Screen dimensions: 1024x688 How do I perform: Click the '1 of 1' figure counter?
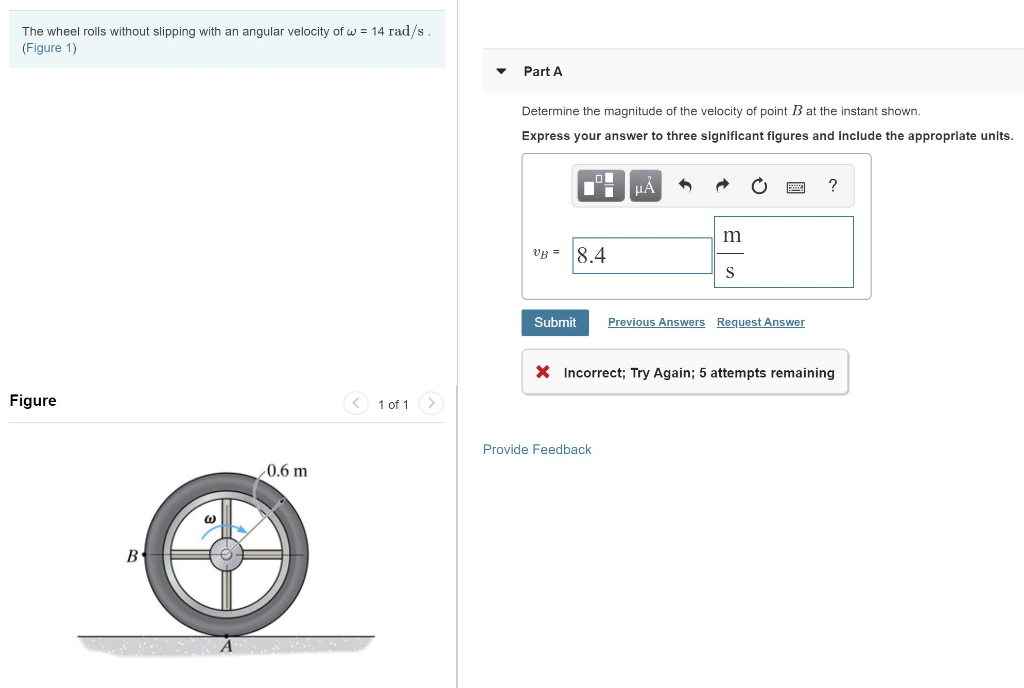[393, 405]
